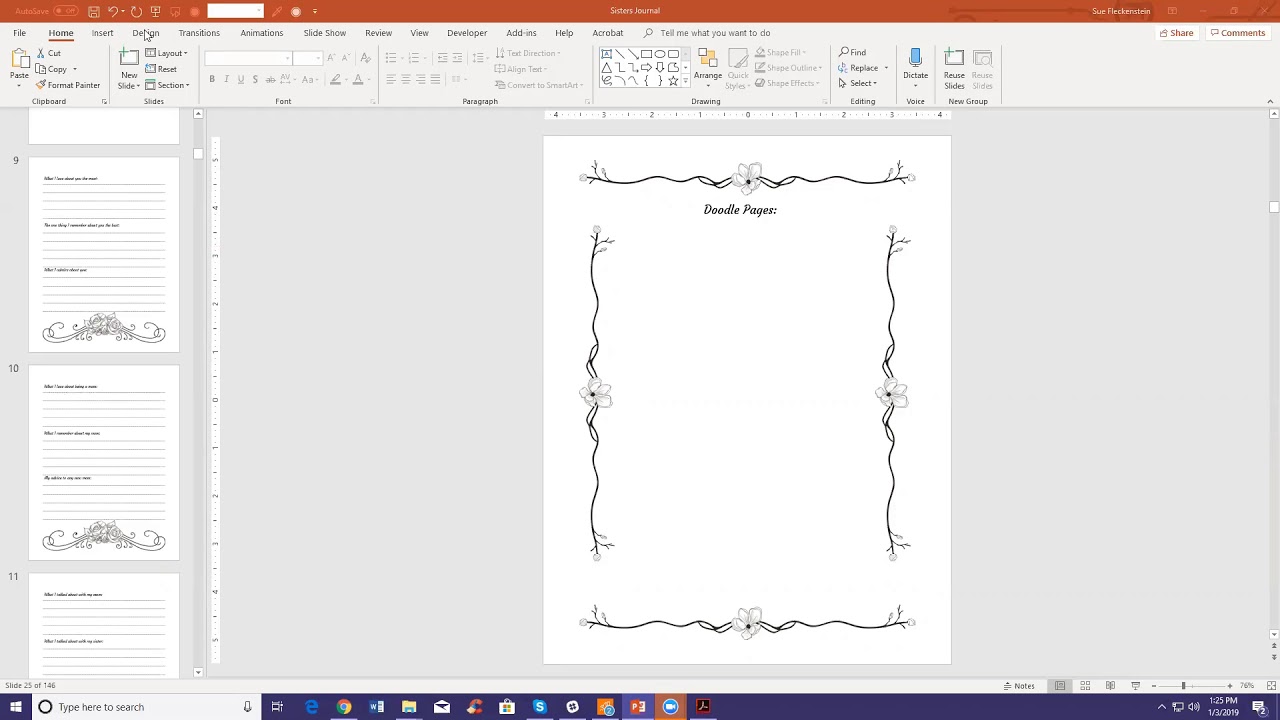This screenshot has height=720, width=1280.
Task: Toggle the Notes pane in status bar
Action: [1019, 686]
